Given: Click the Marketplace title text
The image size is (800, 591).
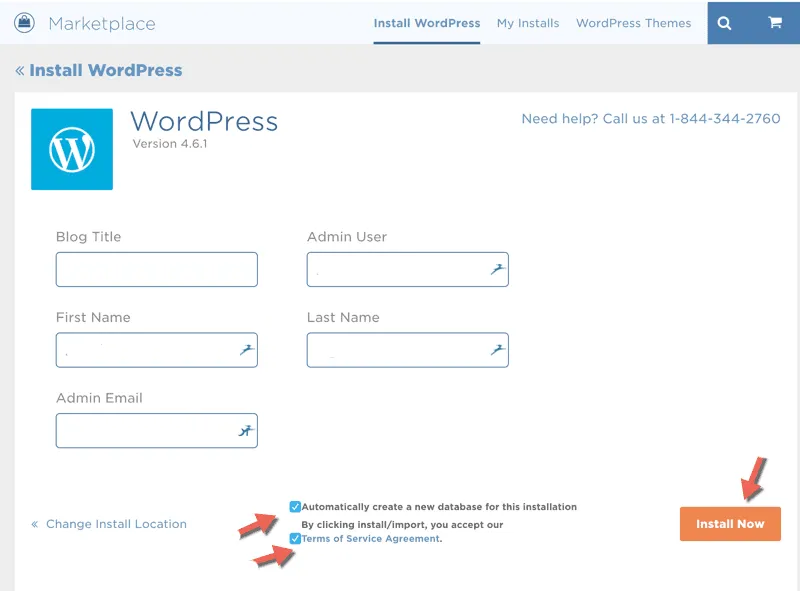Looking at the screenshot, I should [101, 23].
